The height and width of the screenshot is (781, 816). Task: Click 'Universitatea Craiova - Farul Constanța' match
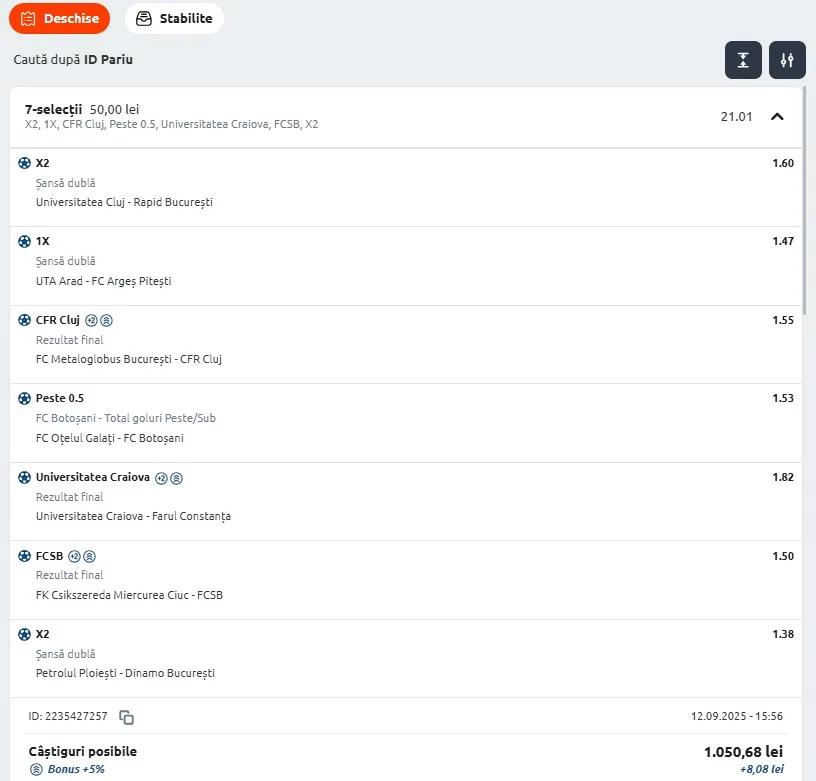133,516
